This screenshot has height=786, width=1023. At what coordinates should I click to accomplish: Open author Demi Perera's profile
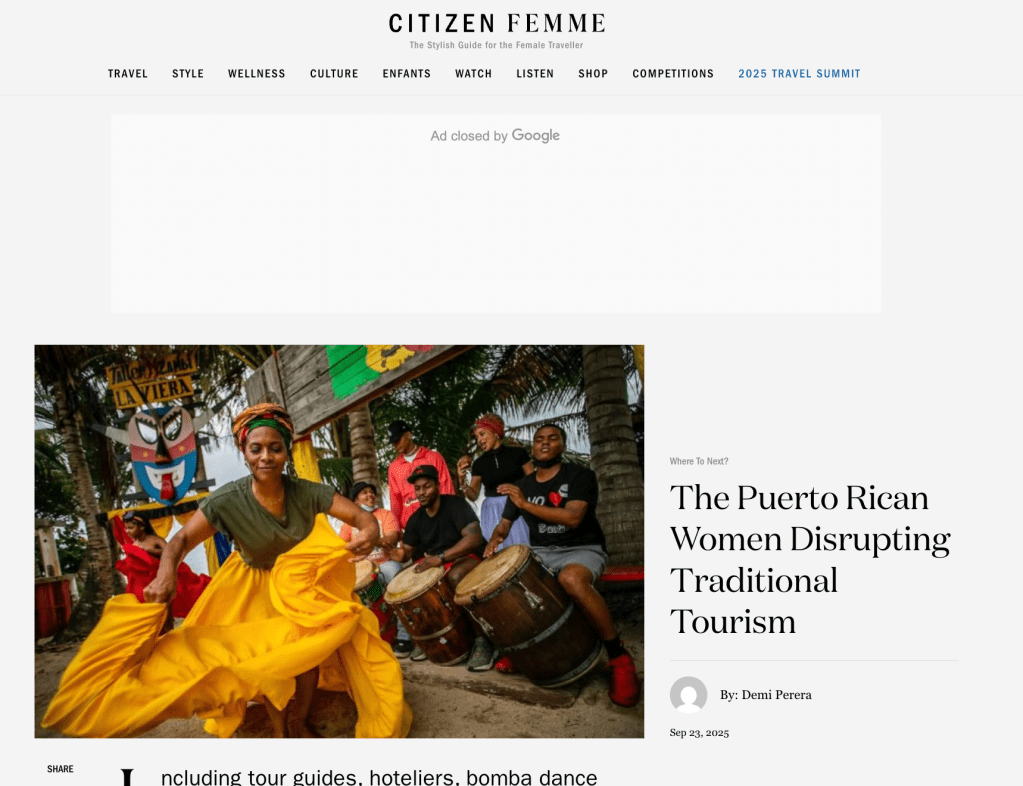[766, 695]
